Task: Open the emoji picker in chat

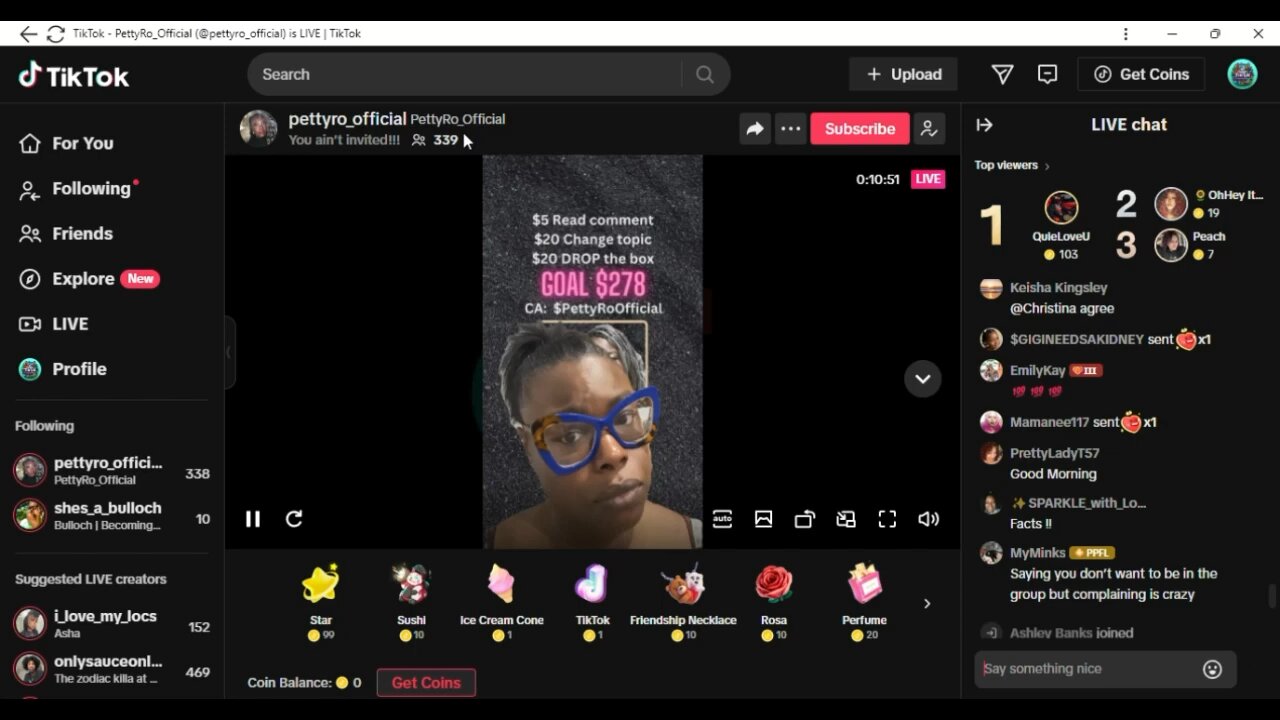Action: (1212, 669)
